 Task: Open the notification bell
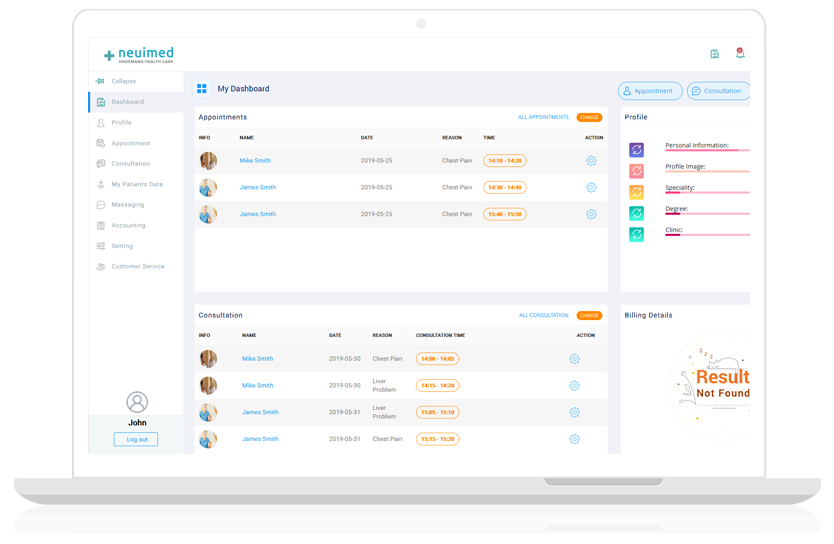[740, 53]
